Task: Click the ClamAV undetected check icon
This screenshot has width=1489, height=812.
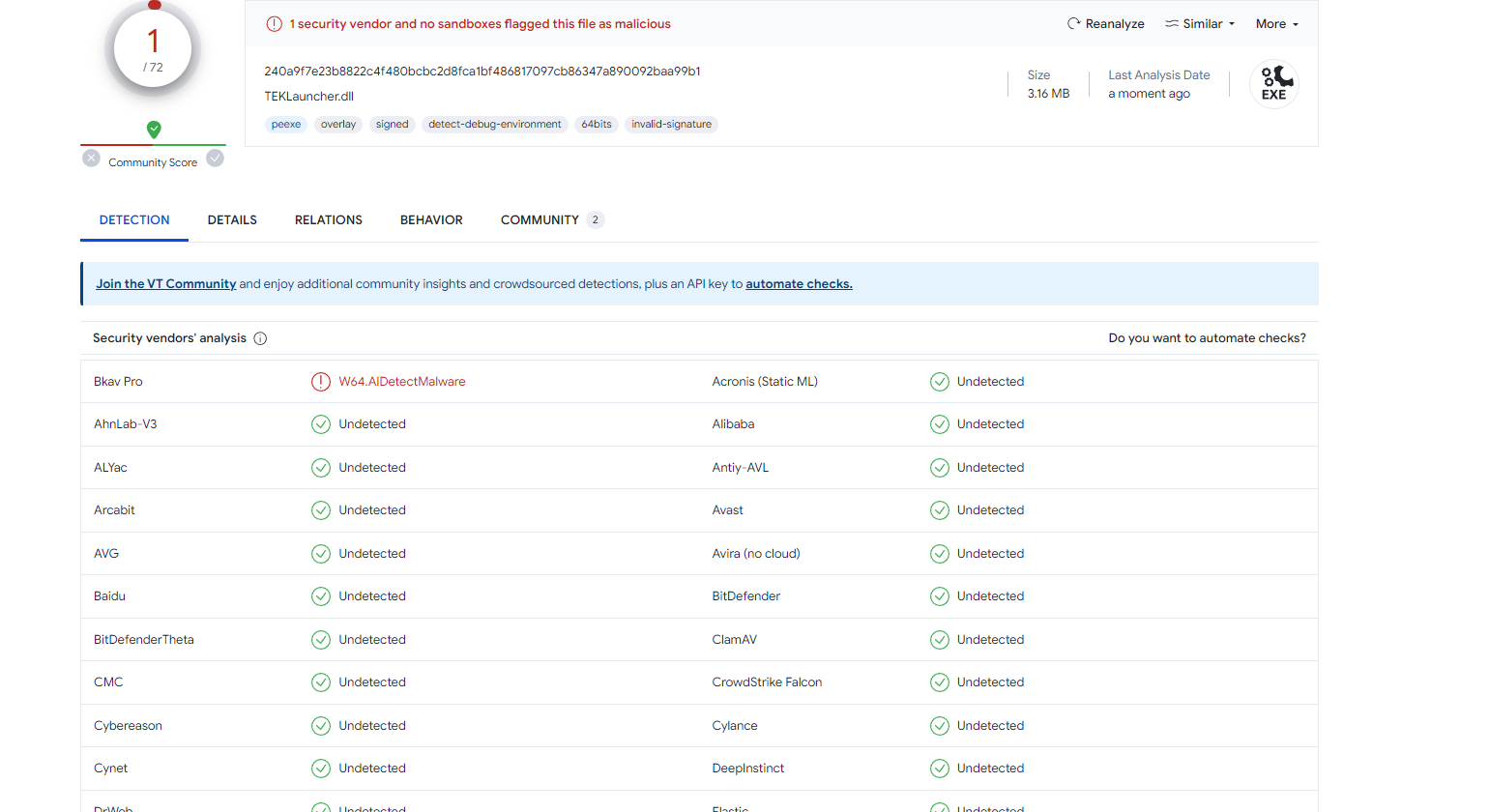Action: (x=940, y=640)
